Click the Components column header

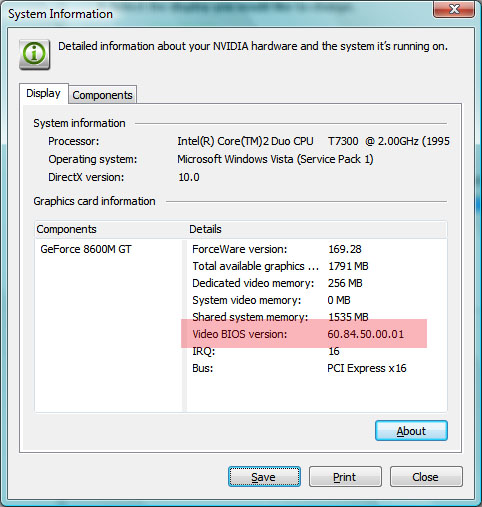pyautogui.click(x=67, y=229)
